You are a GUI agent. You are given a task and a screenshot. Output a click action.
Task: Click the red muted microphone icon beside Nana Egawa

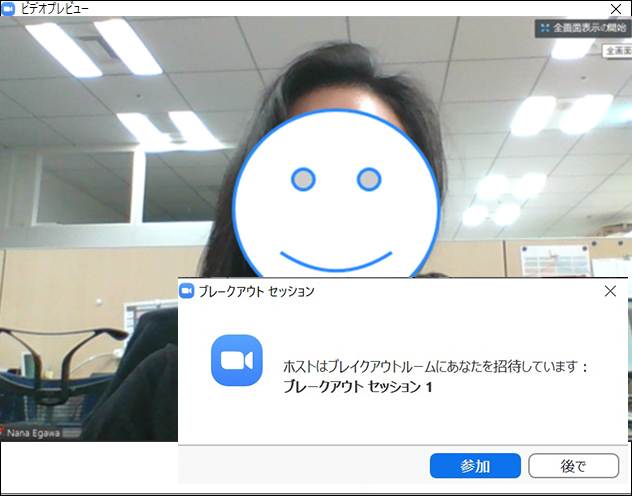[x=4, y=434]
